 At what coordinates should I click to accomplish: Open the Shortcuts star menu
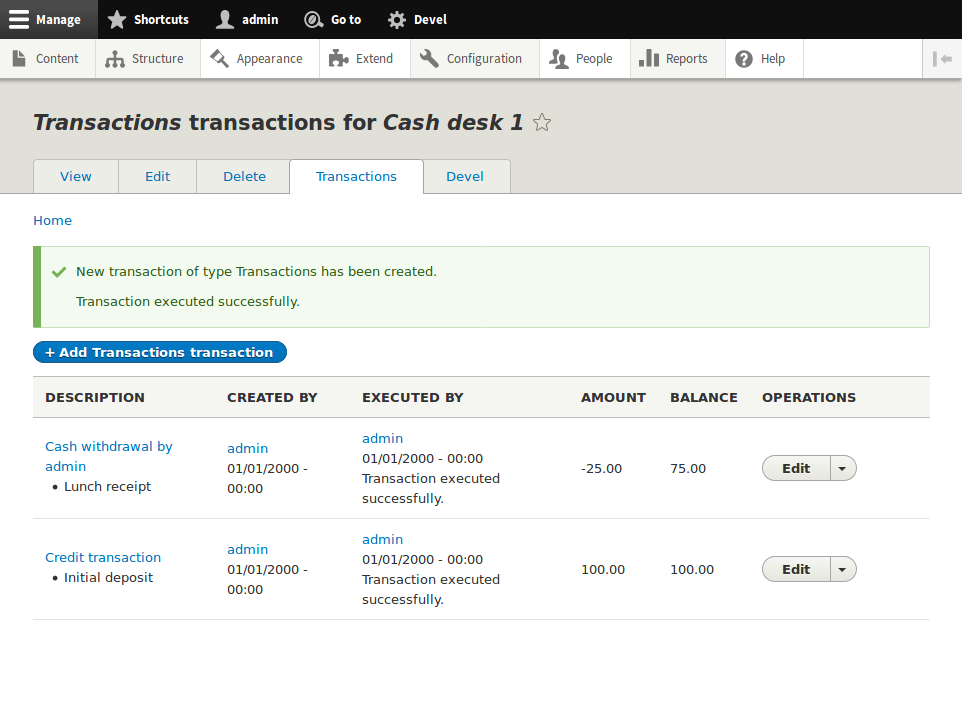[x=119, y=19]
